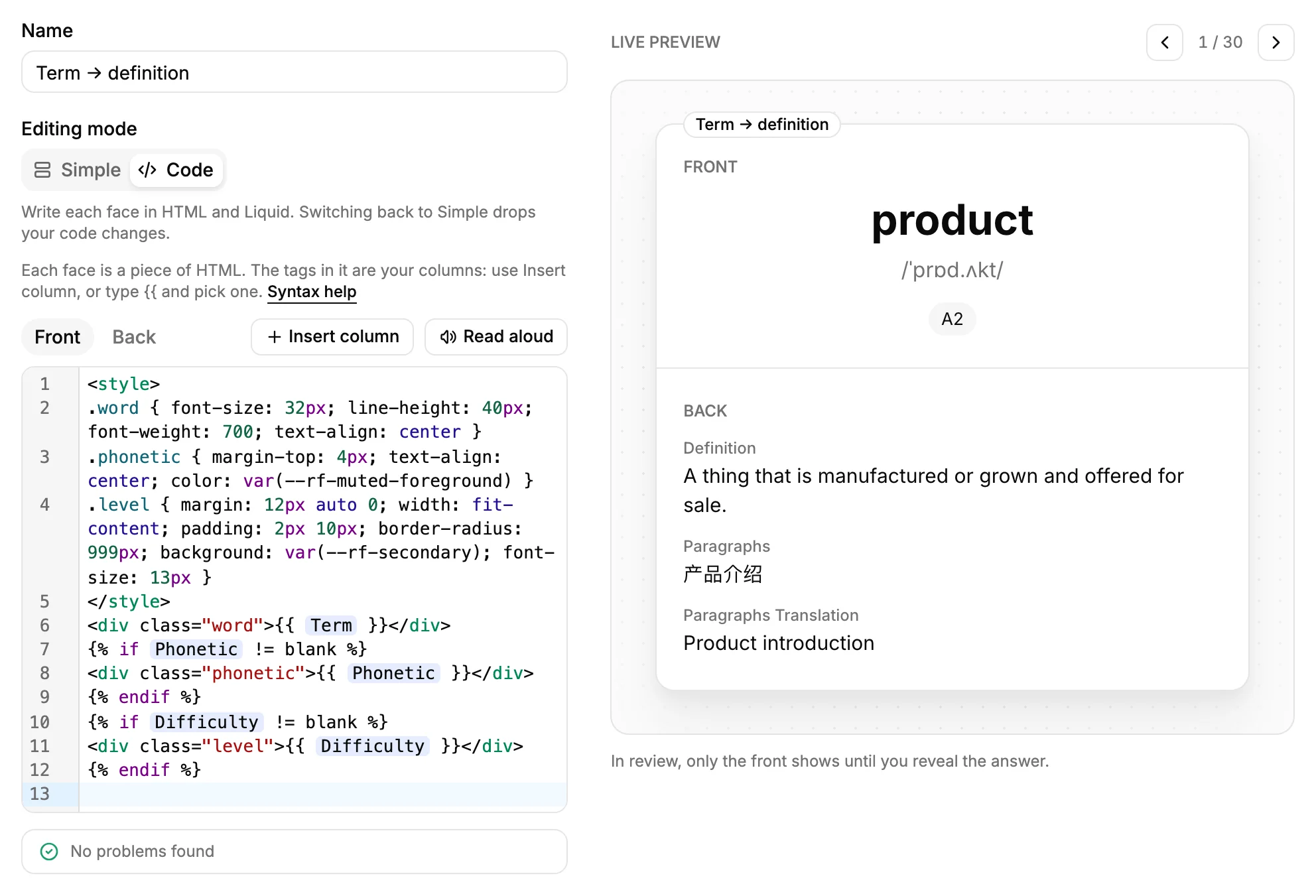Open the Back face tab
Image resolution: width=1316 pixels, height=896 pixels.
pos(134,337)
